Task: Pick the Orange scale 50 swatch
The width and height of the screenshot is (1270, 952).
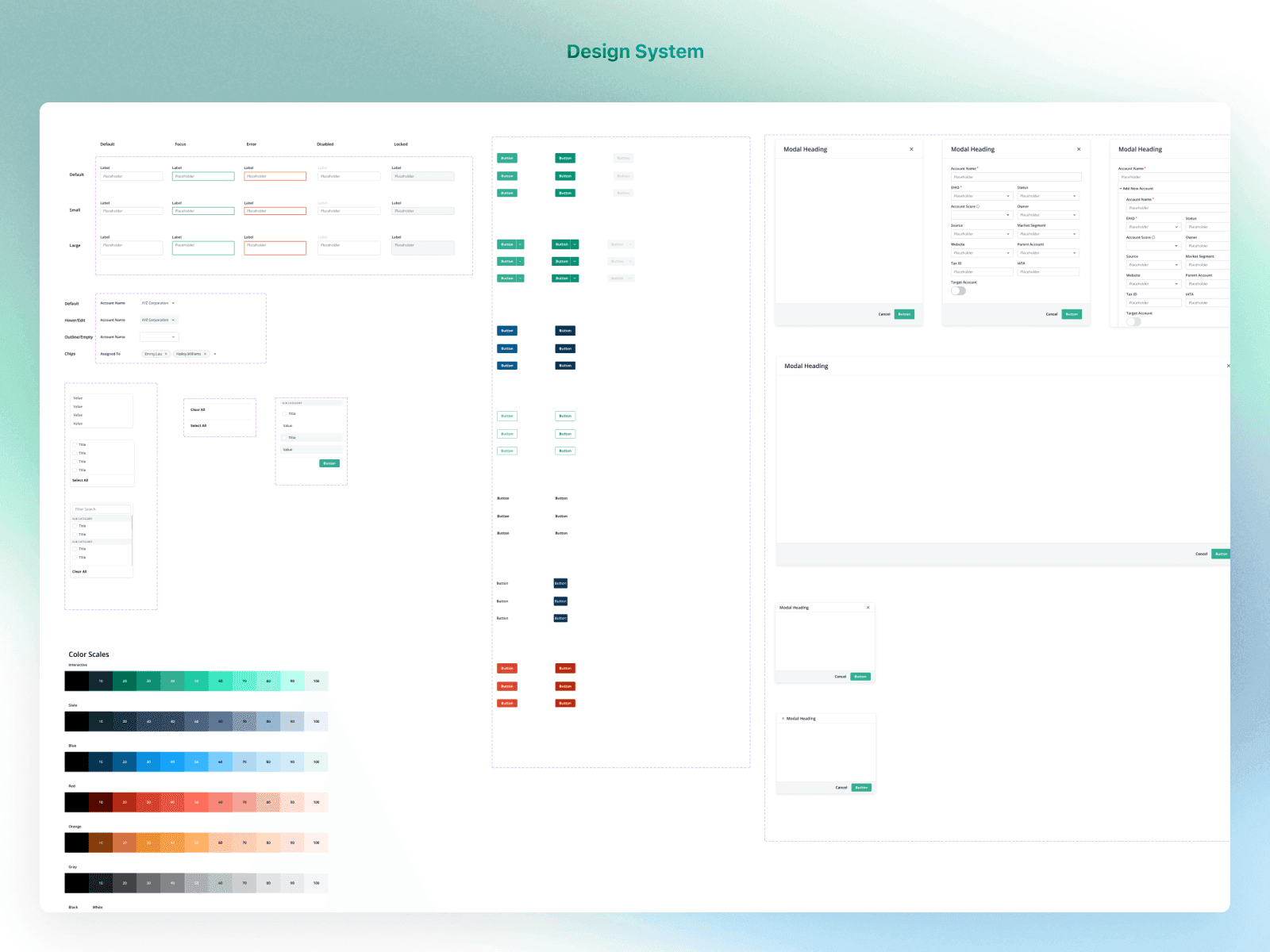Action: coord(197,843)
